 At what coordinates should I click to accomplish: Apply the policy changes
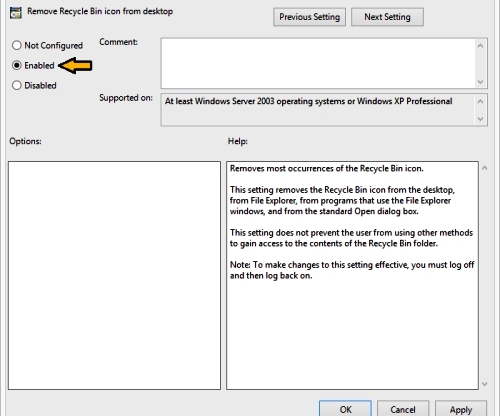click(x=461, y=409)
